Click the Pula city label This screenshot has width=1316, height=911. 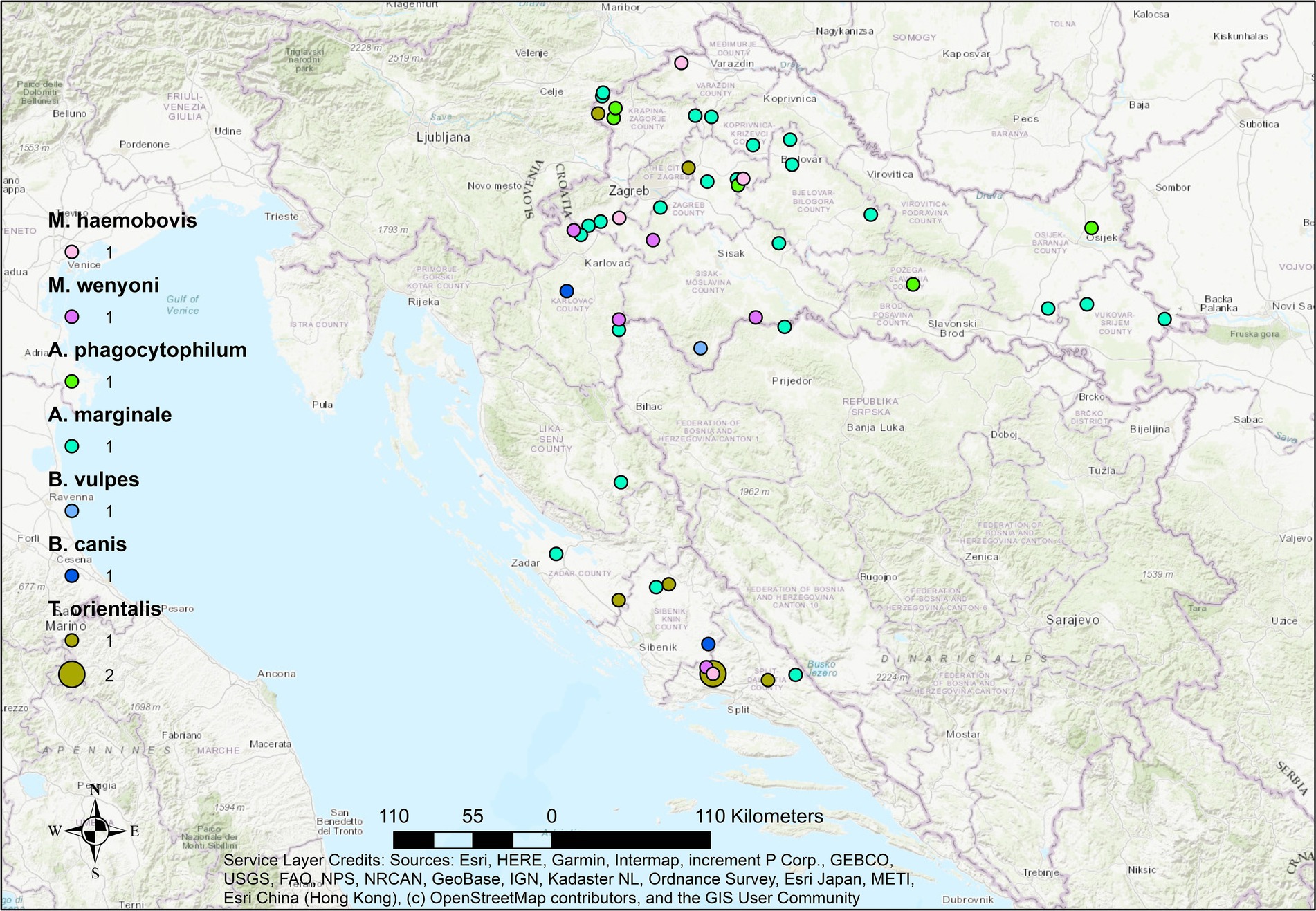coord(322,405)
